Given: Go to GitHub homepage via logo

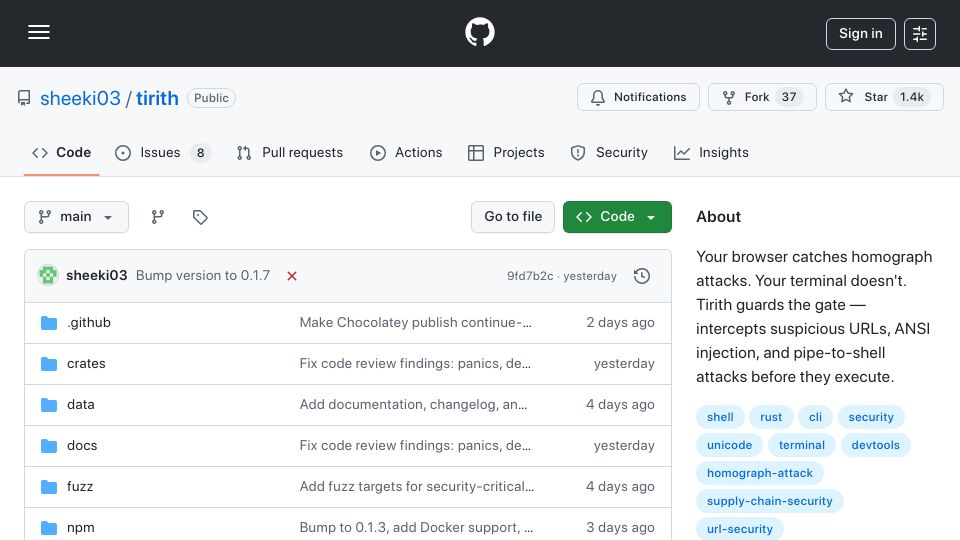Looking at the screenshot, I should tap(479, 32).
